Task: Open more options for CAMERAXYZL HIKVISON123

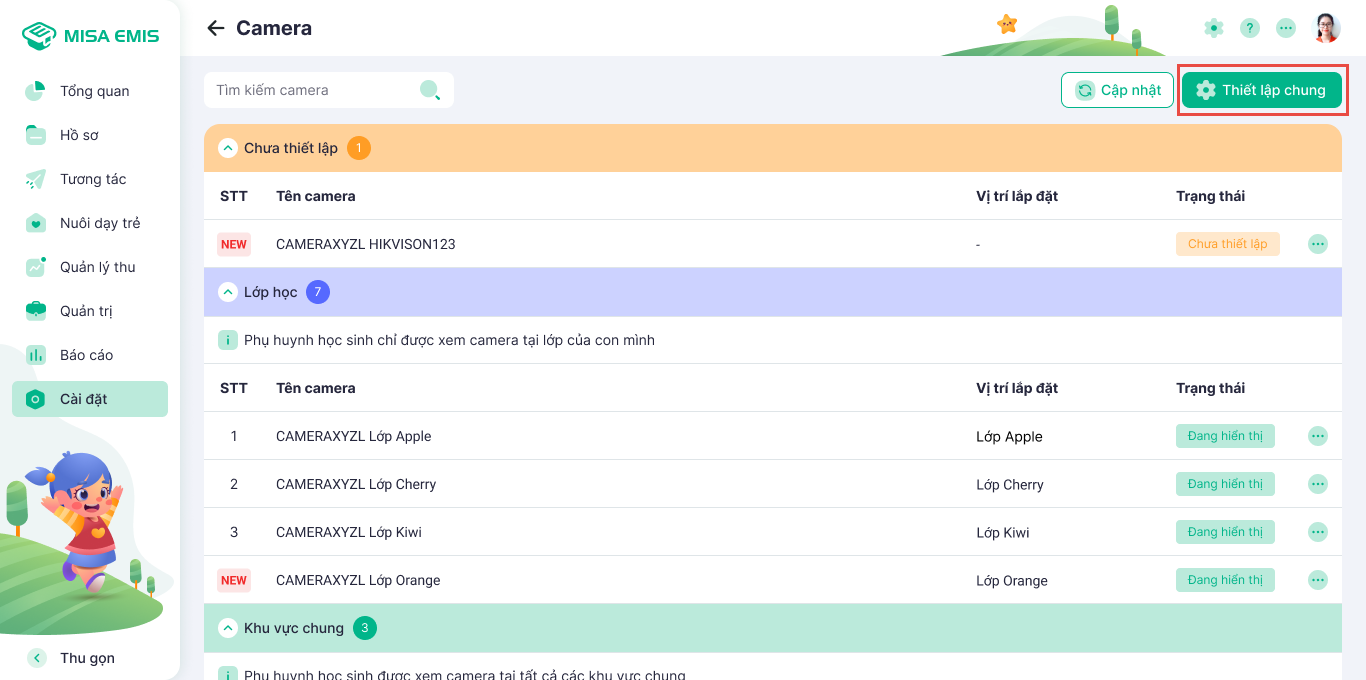Action: point(1318,244)
